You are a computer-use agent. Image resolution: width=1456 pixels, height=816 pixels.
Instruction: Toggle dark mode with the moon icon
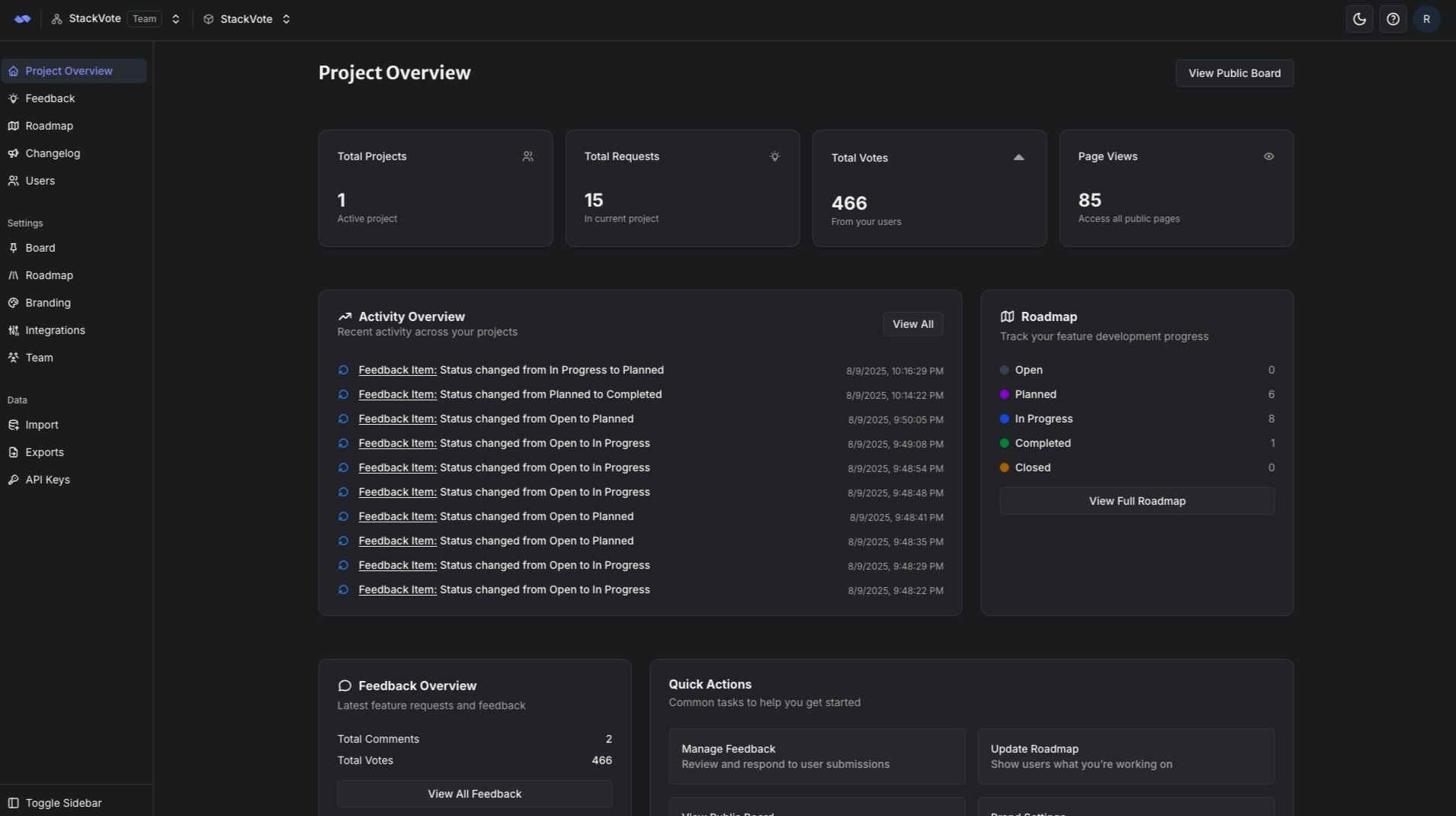click(x=1359, y=19)
